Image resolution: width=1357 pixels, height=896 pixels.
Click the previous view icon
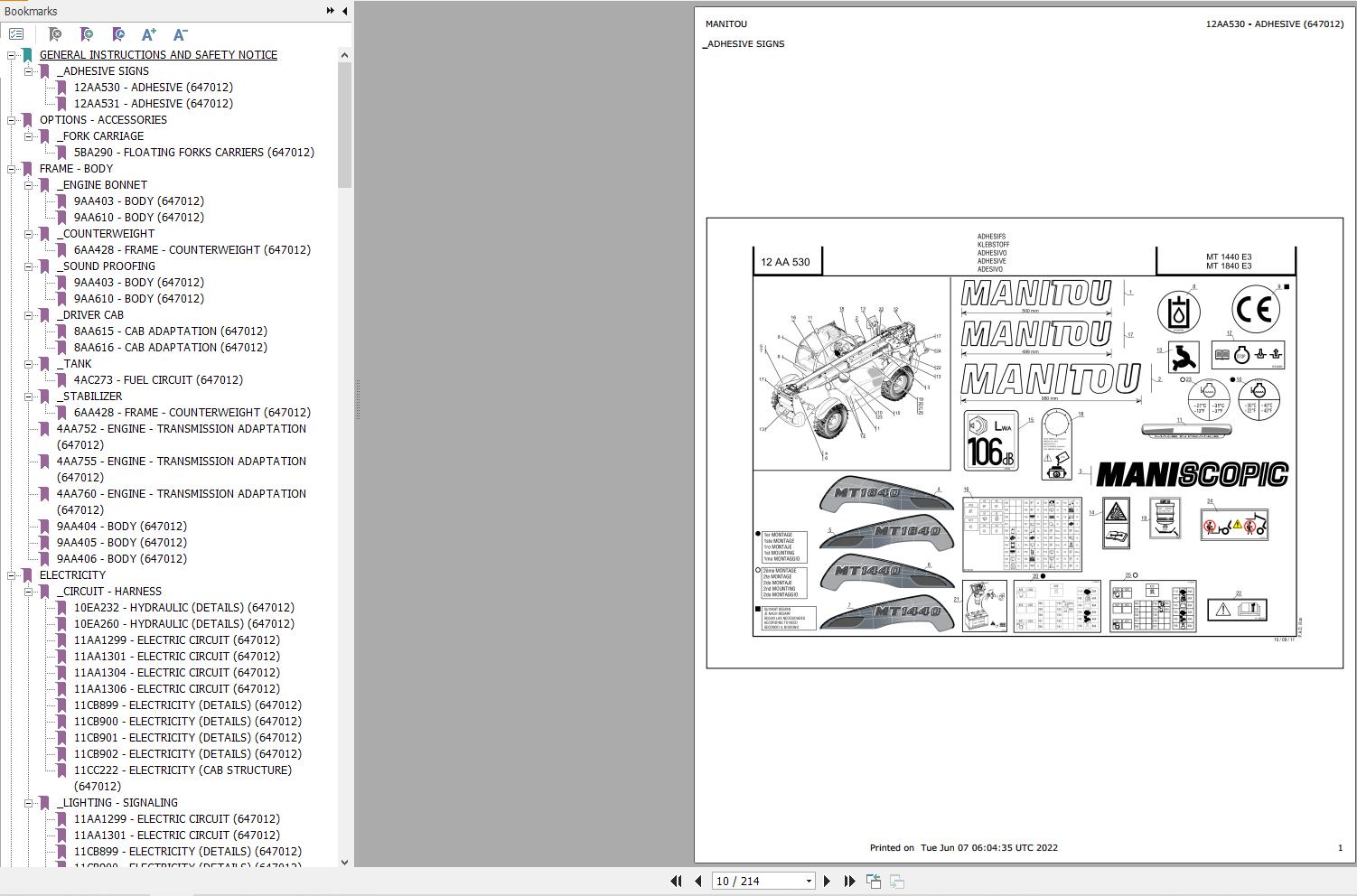pos(874,881)
